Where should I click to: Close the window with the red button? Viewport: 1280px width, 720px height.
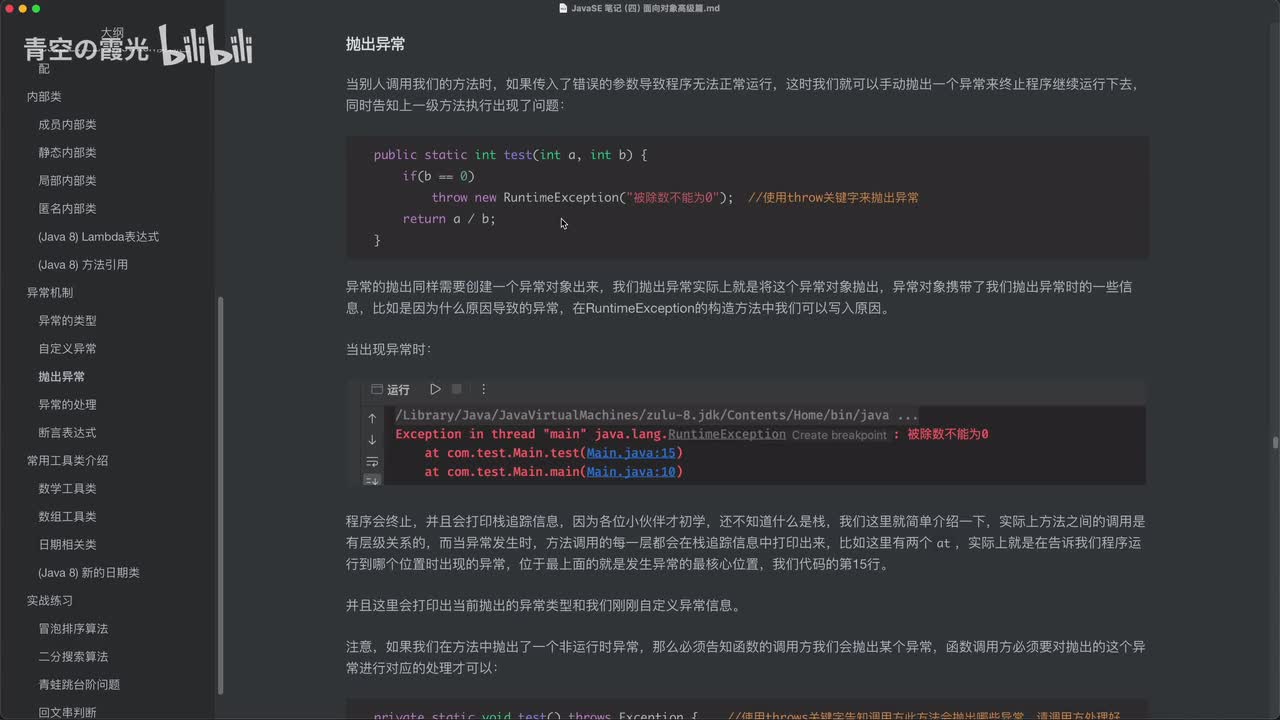click(x=9, y=8)
